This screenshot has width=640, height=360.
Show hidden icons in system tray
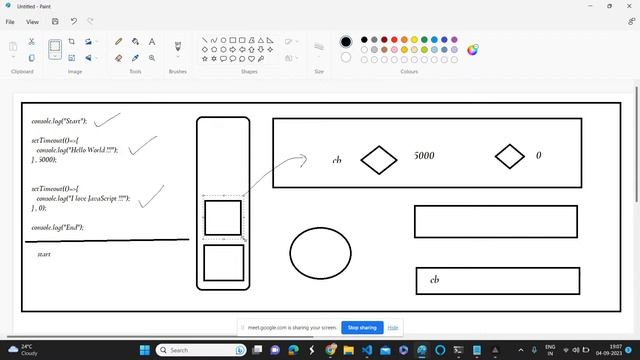tap(521, 350)
